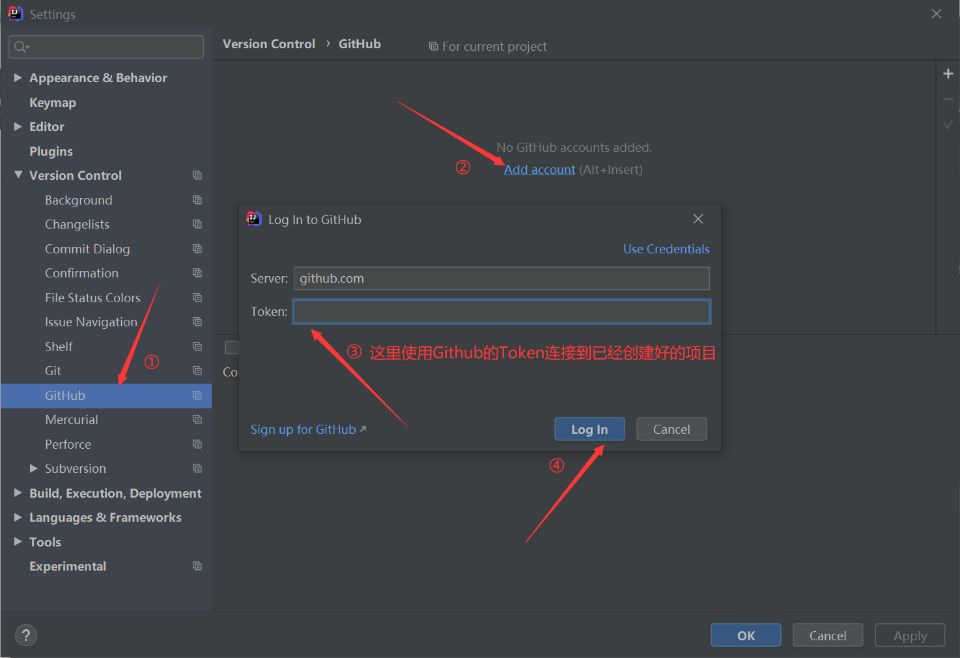
Task: Click the Apply button
Action: [x=910, y=635]
